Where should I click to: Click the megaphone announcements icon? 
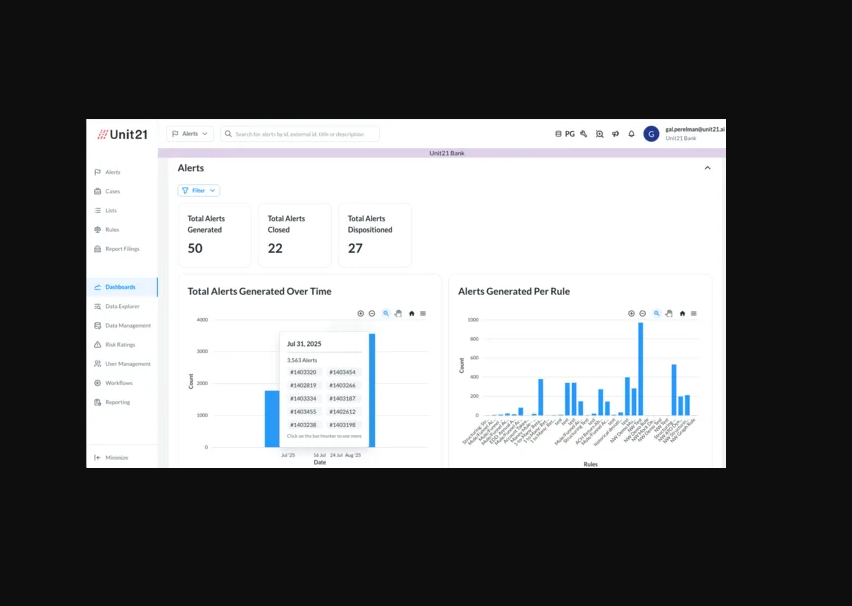pos(615,134)
